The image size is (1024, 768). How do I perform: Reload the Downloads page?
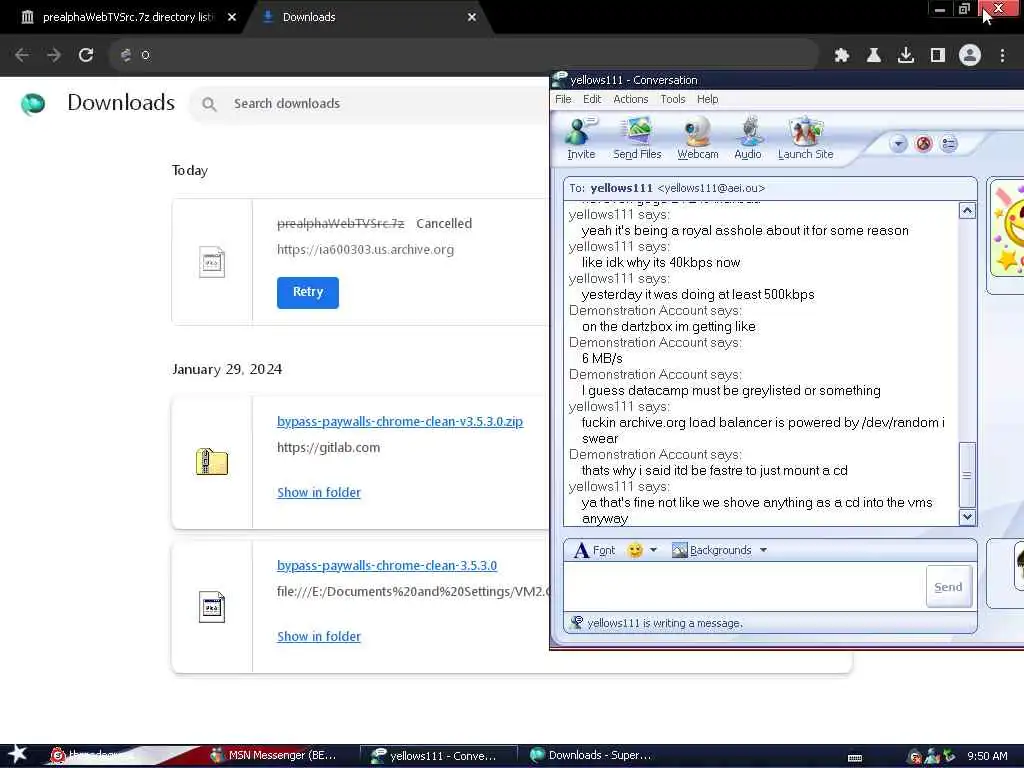pyautogui.click(x=86, y=55)
